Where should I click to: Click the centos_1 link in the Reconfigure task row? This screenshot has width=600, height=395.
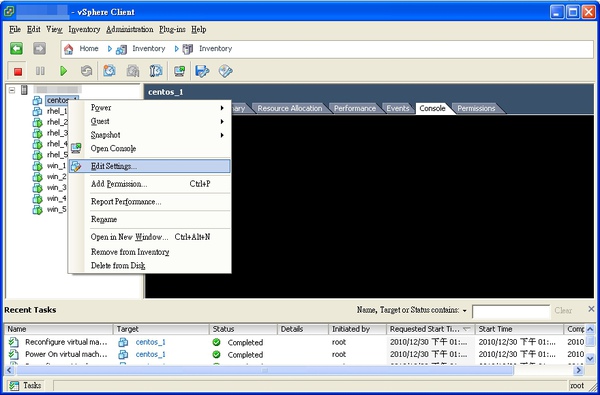point(150,342)
